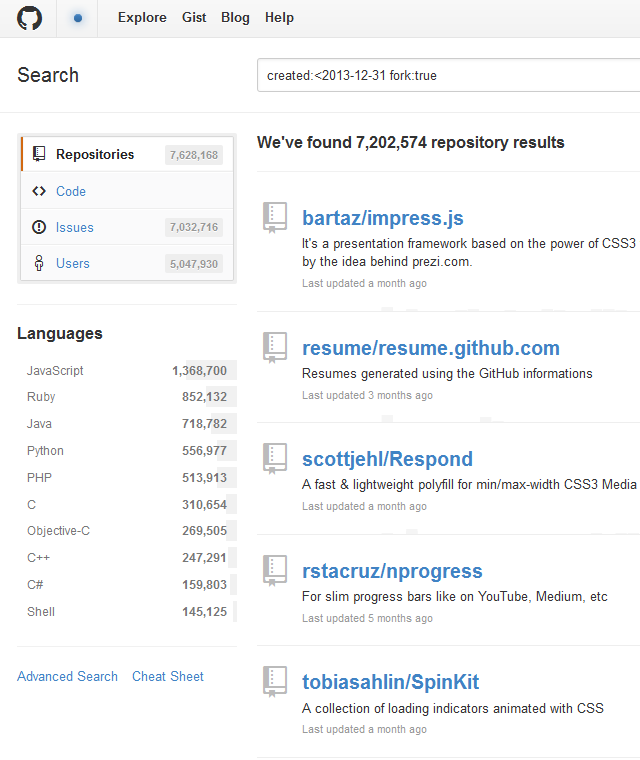This screenshot has width=640, height=760.
Task: Click the GitHub Octocat logo
Action: 29,18
